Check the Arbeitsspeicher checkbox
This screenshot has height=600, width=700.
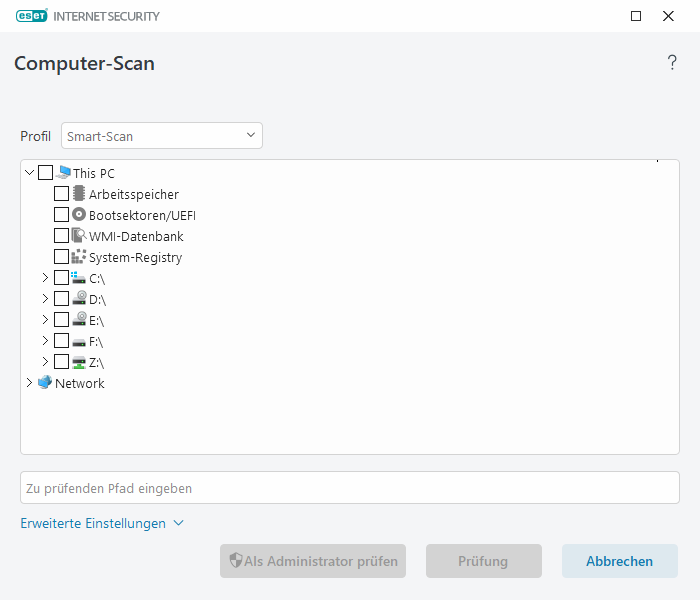(x=62, y=194)
